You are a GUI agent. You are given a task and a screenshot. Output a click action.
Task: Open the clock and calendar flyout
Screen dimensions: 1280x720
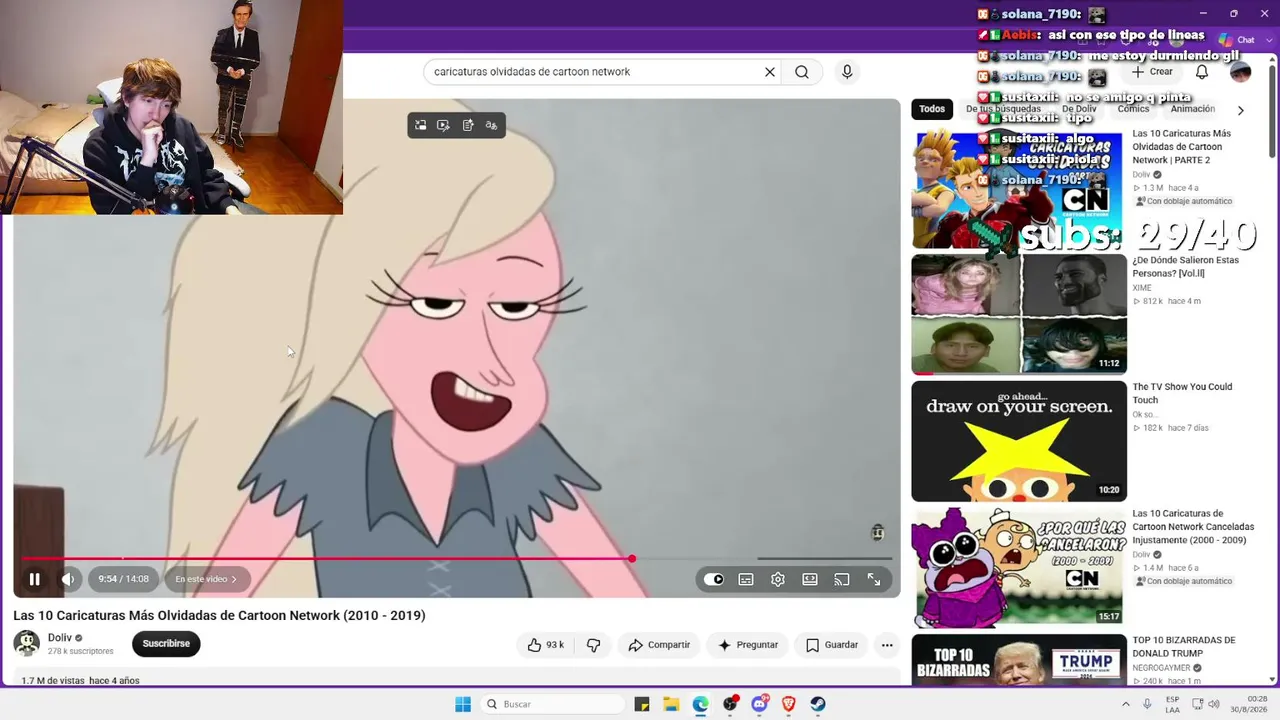click(x=1248, y=704)
